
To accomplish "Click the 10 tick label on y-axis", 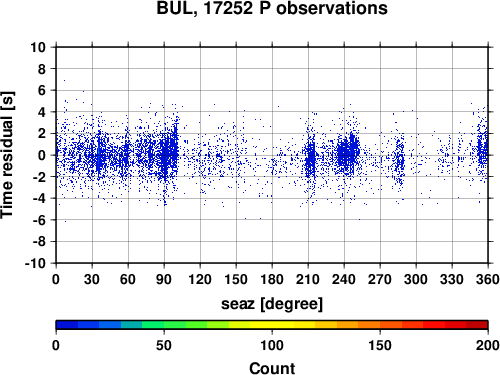I will [x=38, y=47].
